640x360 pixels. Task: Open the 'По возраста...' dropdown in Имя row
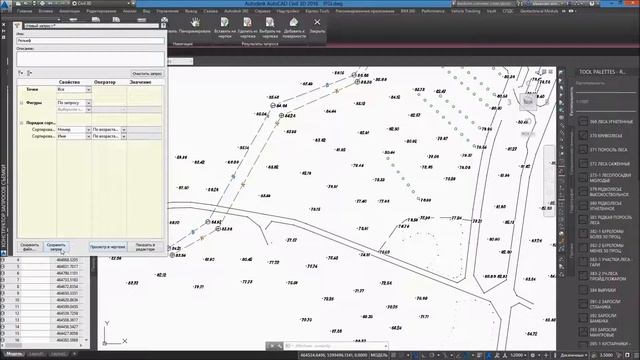point(124,136)
